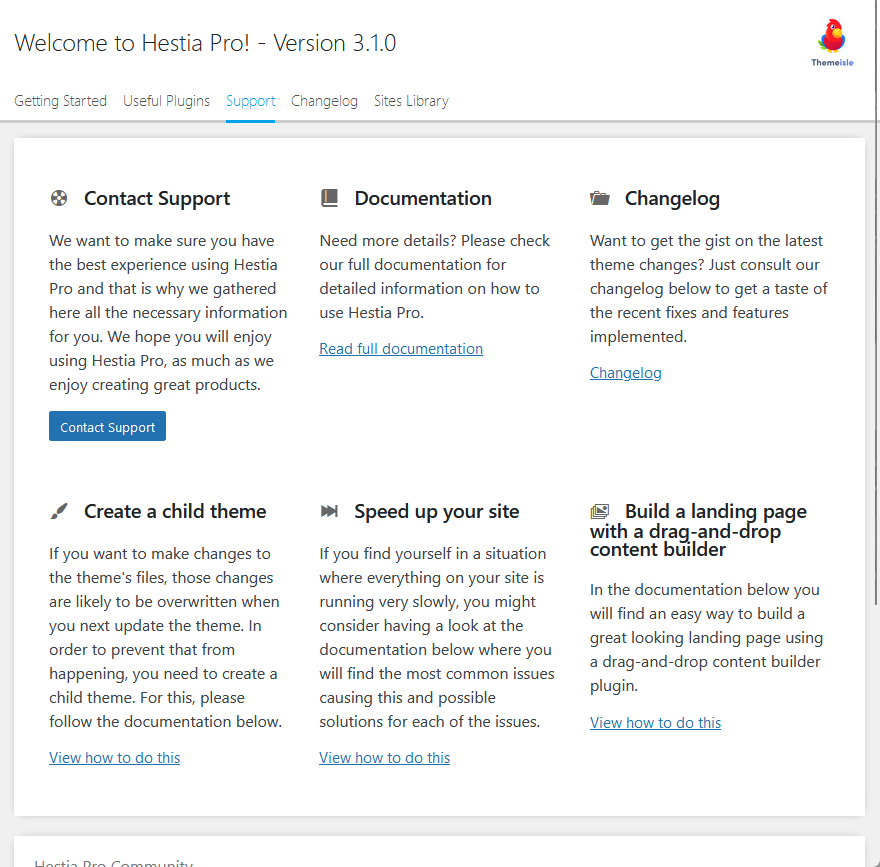Select the Support tab
Screen dimensions: 880x867
250,101
